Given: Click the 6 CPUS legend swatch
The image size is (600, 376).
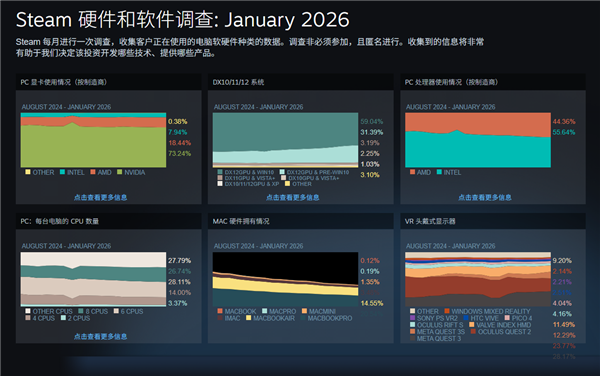Looking at the screenshot, I should [x=116, y=311].
